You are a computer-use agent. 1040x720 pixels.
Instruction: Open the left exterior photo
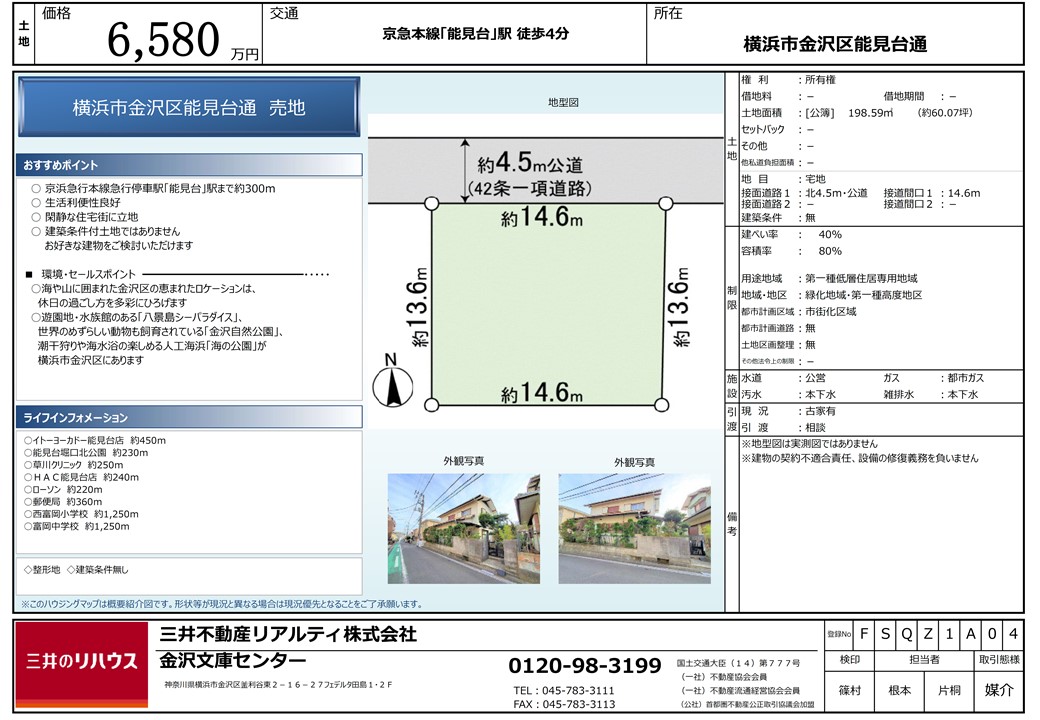[x=464, y=528]
